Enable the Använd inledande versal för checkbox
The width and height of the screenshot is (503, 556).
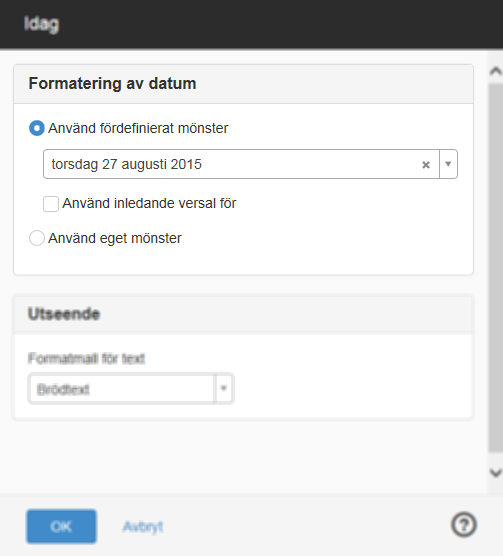pyautogui.click(x=51, y=204)
